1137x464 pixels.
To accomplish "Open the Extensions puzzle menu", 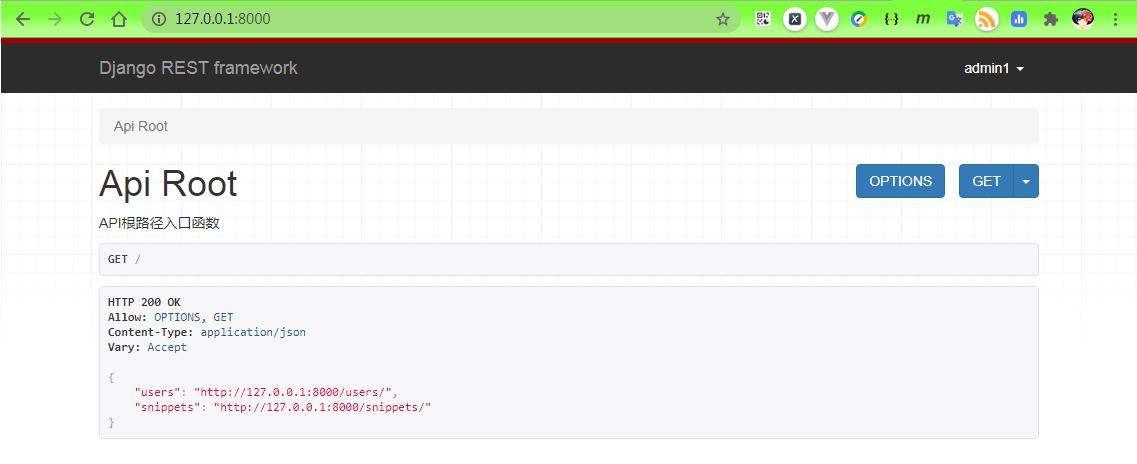I will 1051,20.
